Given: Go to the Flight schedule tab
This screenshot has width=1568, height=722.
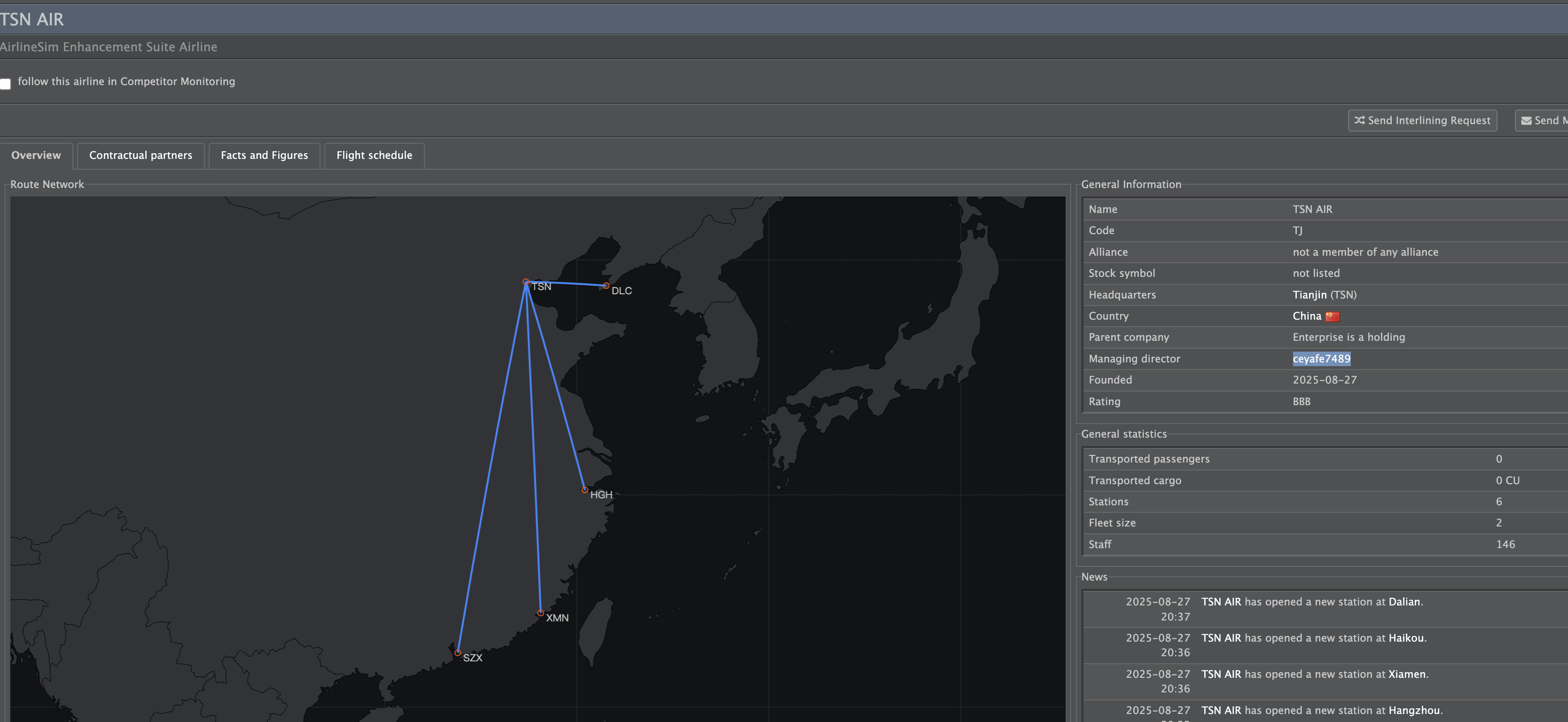Looking at the screenshot, I should pos(374,155).
